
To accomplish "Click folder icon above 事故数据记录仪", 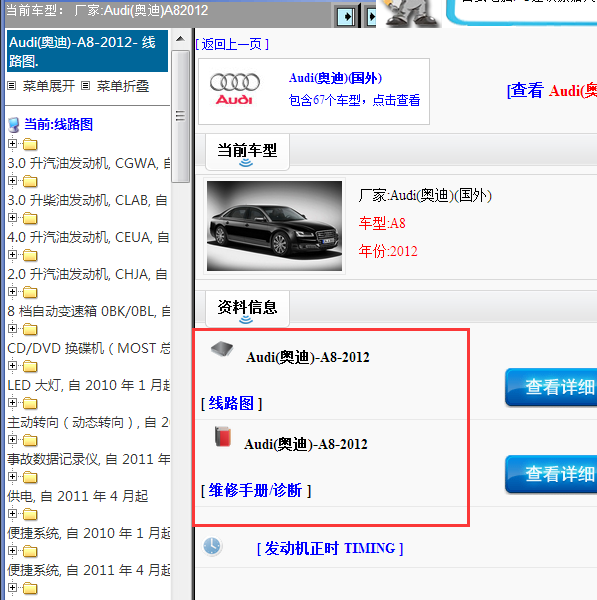I will [30, 440].
